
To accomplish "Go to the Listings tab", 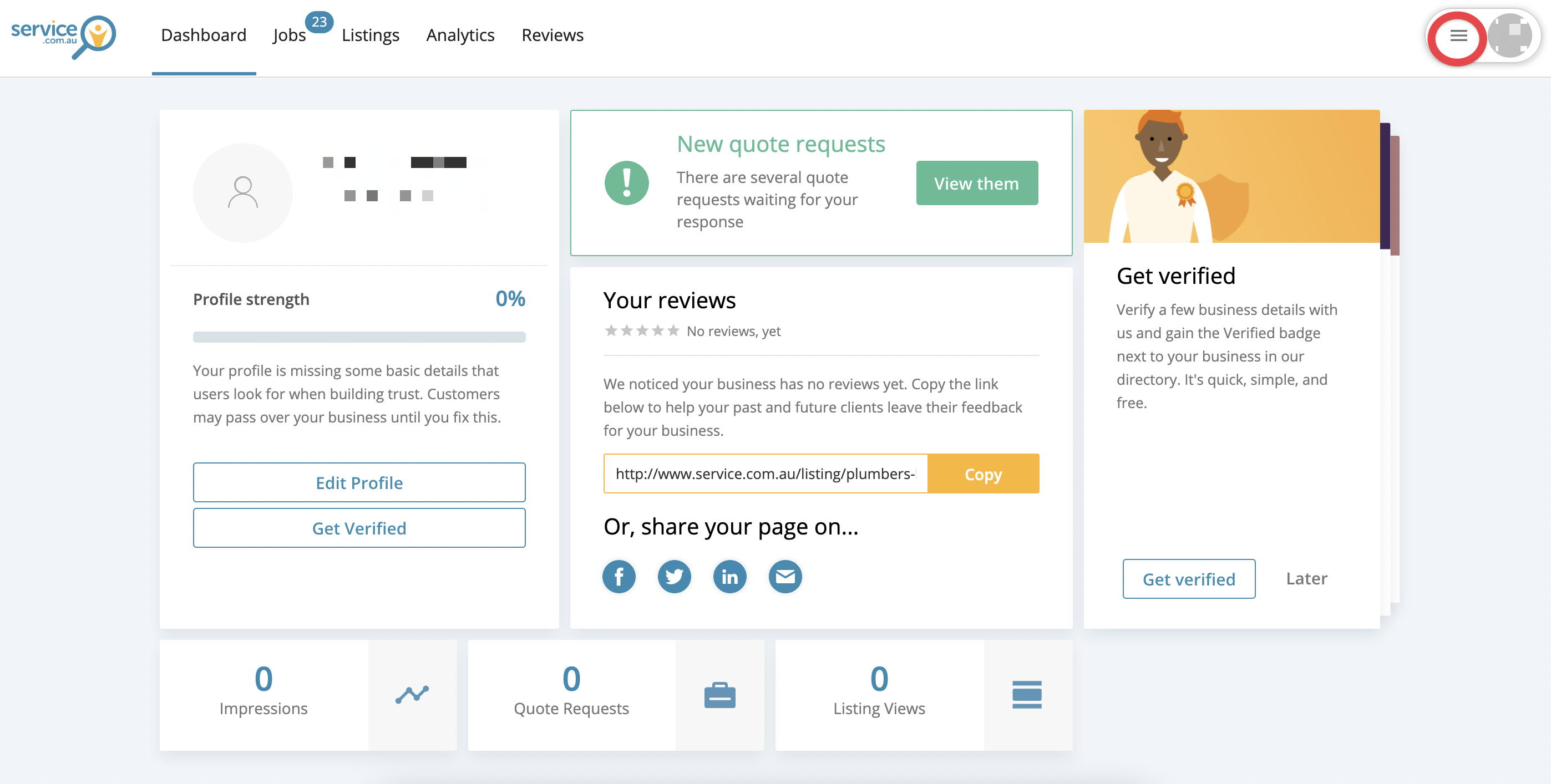I will [x=371, y=35].
